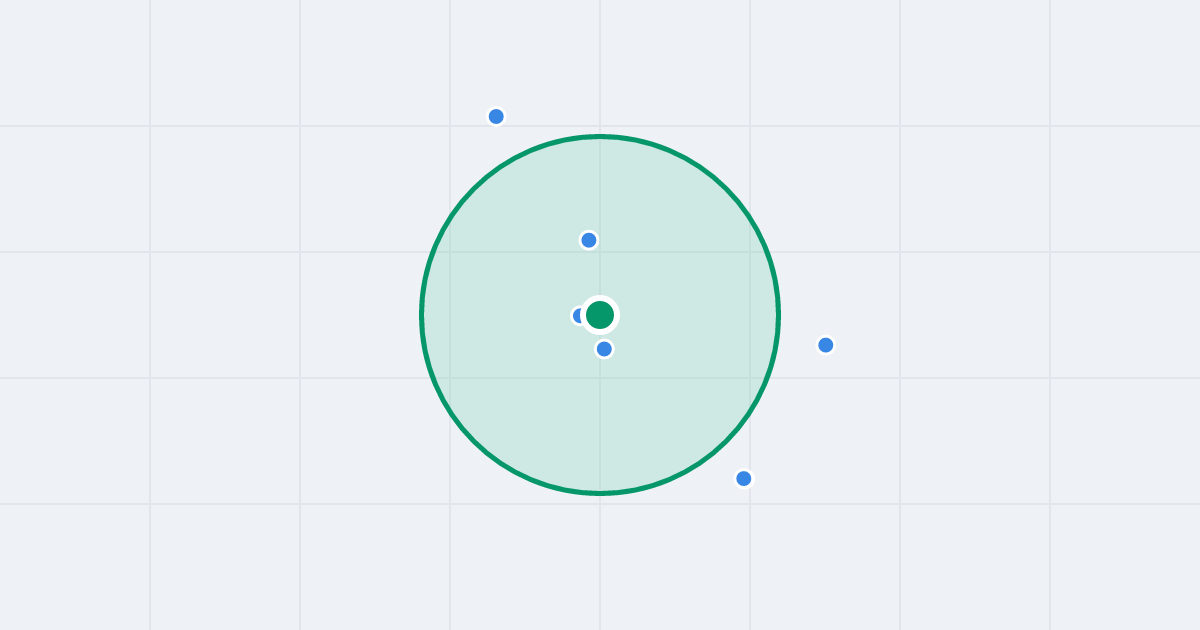Select the blue point outside the circle's right side

point(826,345)
